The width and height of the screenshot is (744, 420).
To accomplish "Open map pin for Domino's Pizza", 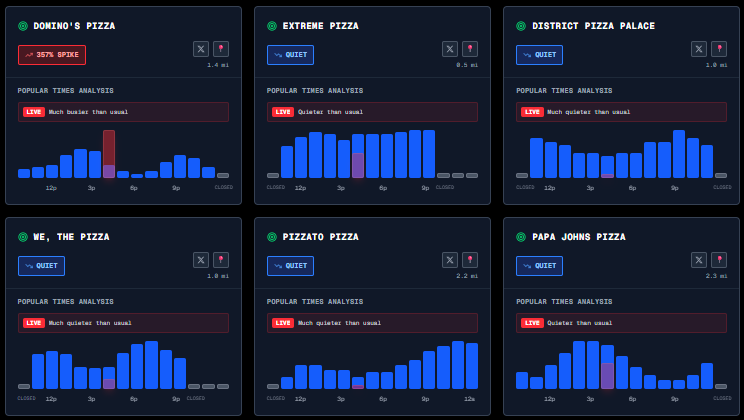I will click(220, 49).
